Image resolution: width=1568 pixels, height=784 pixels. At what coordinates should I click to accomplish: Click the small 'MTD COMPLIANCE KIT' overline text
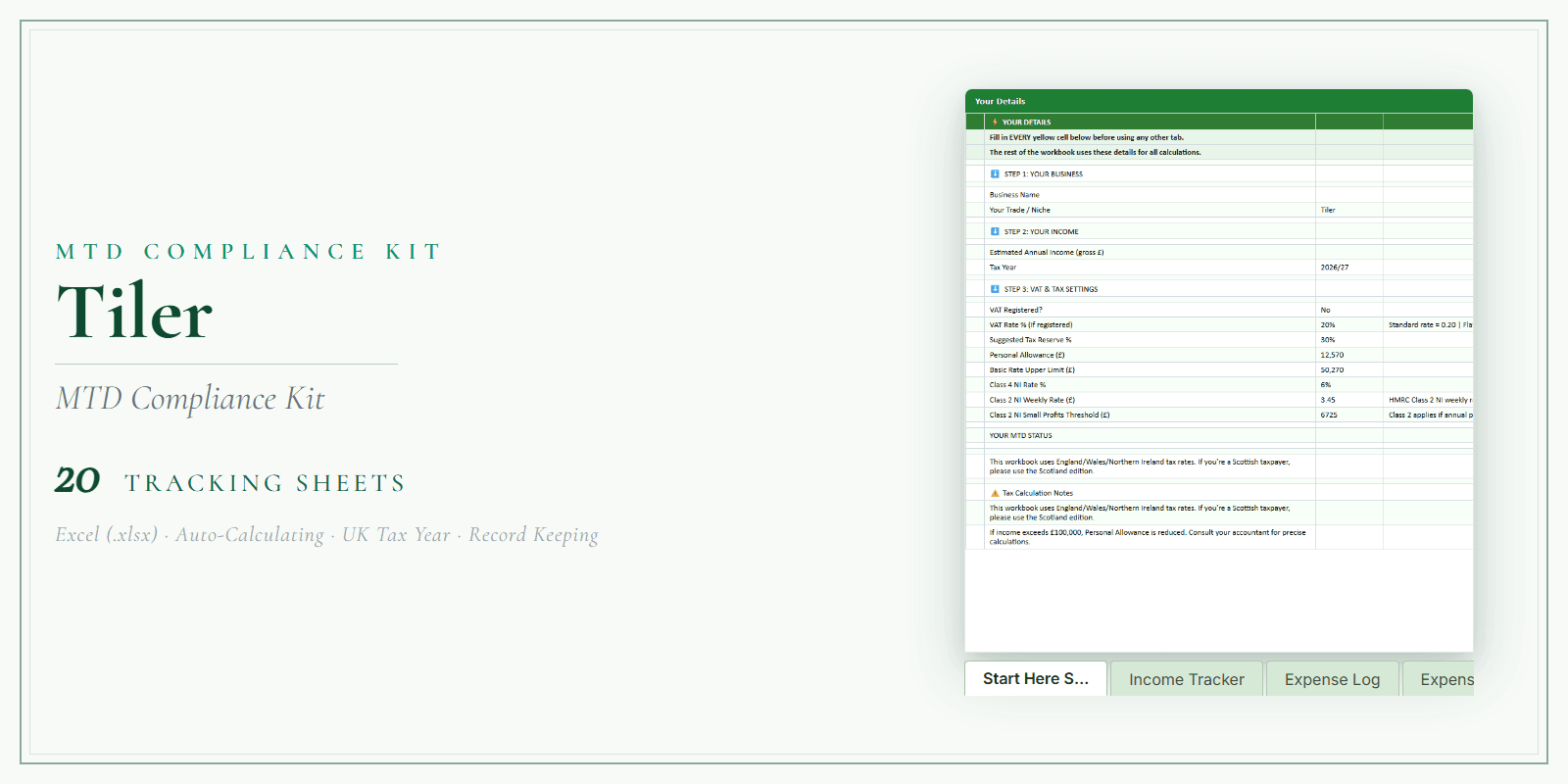pyautogui.click(x=248, y=252)
